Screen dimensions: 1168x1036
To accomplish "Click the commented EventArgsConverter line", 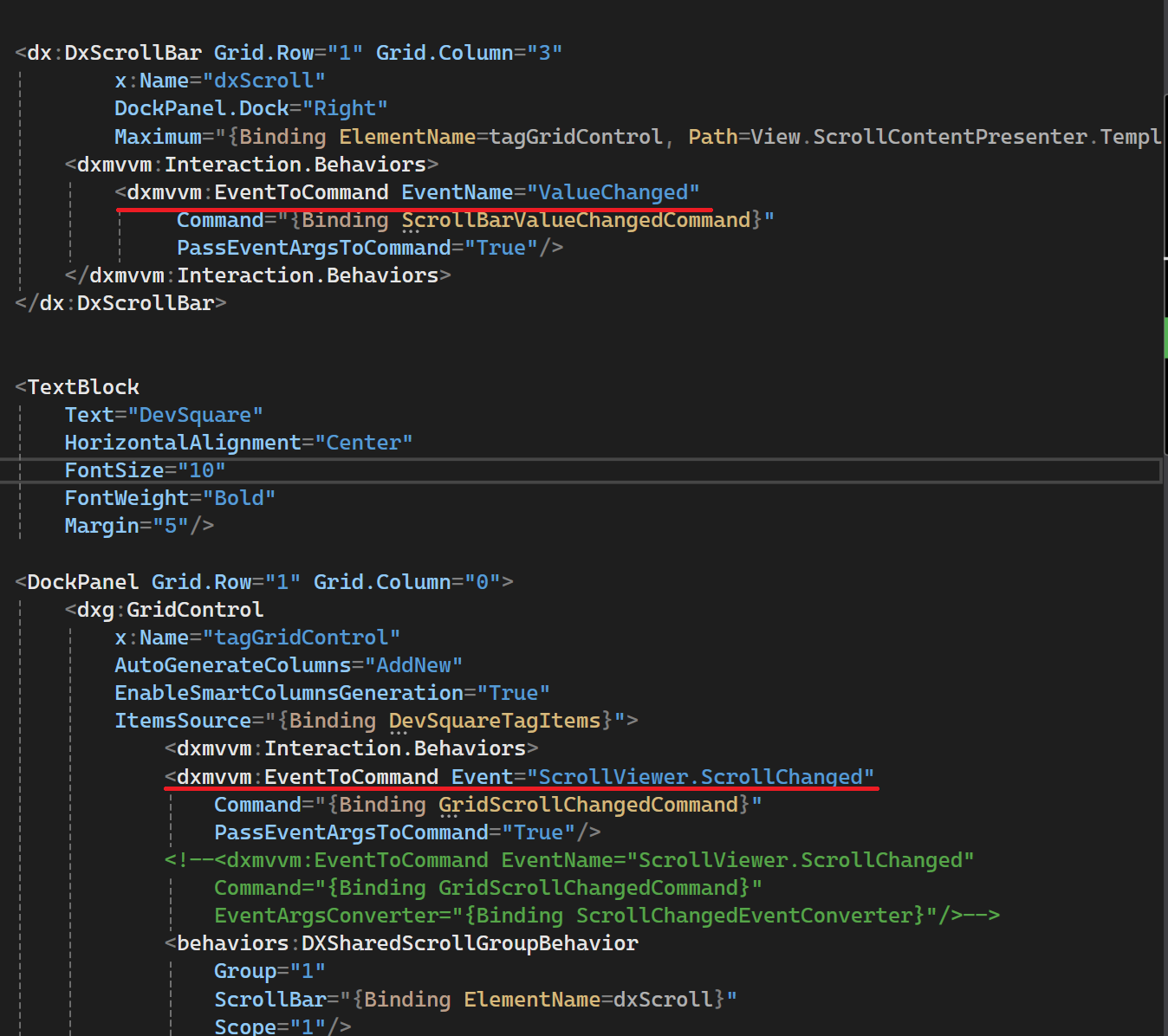I will (607, 916).
